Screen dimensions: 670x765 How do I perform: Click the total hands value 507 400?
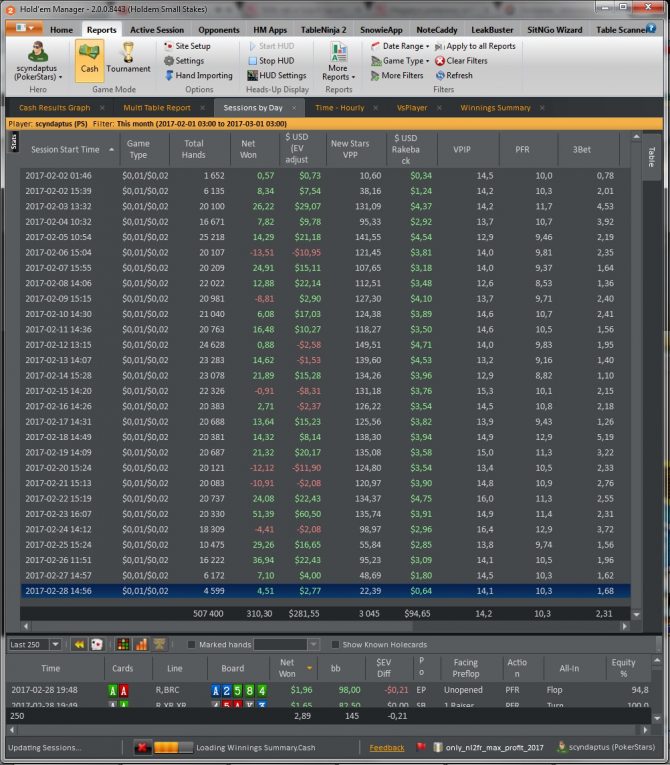click(208, 613)
